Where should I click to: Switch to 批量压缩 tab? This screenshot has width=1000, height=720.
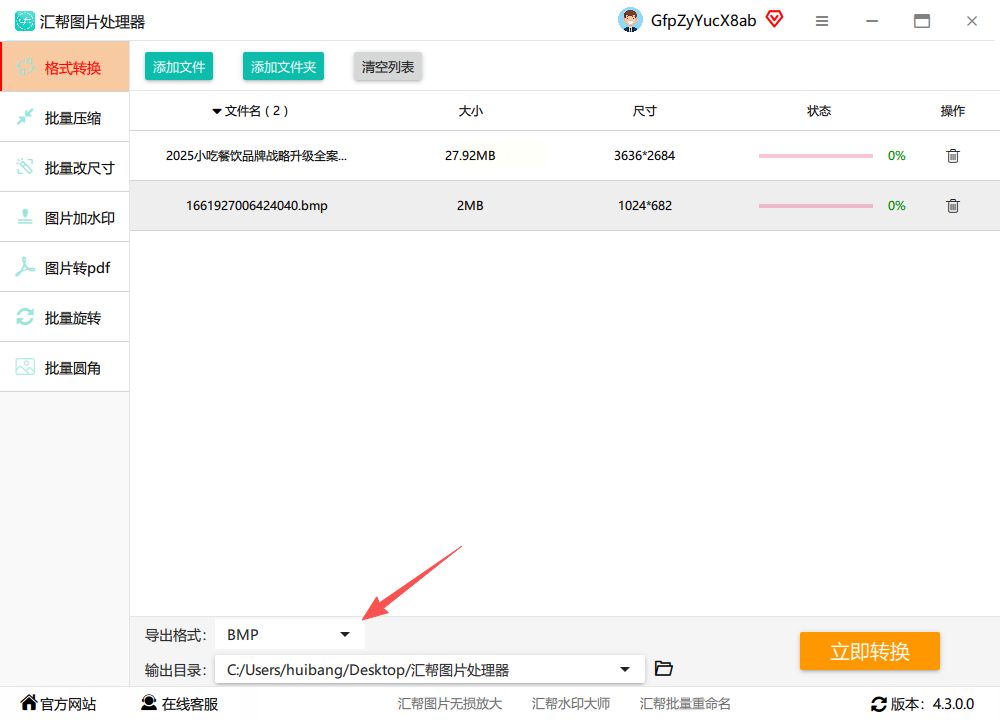pos(65,118)
